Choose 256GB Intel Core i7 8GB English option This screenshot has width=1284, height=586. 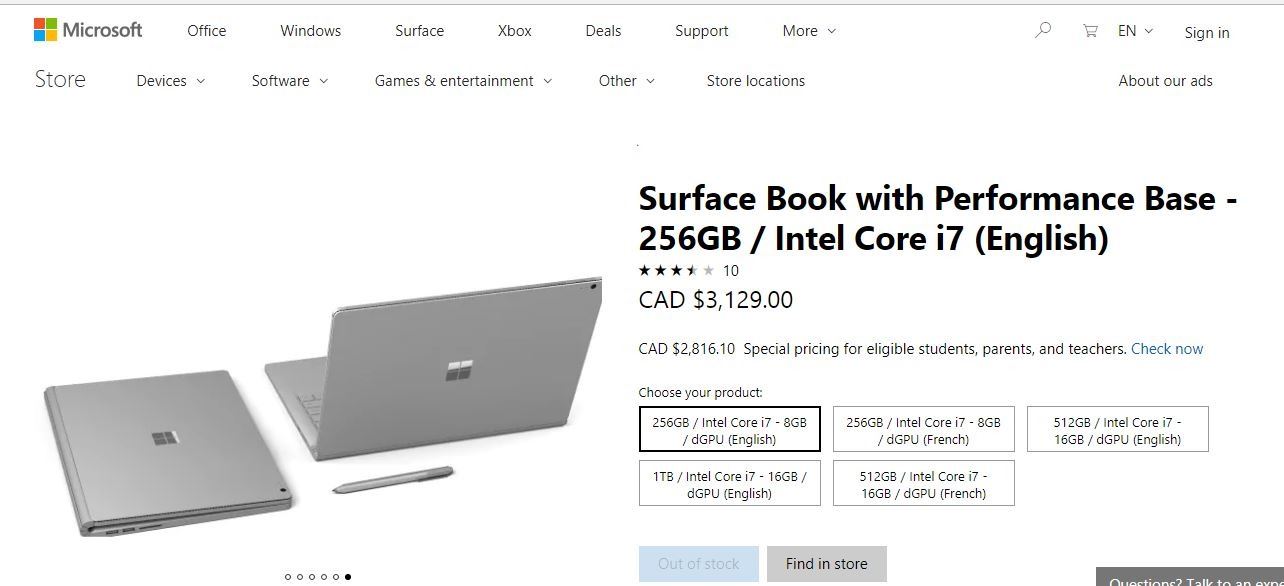(729, 430)
